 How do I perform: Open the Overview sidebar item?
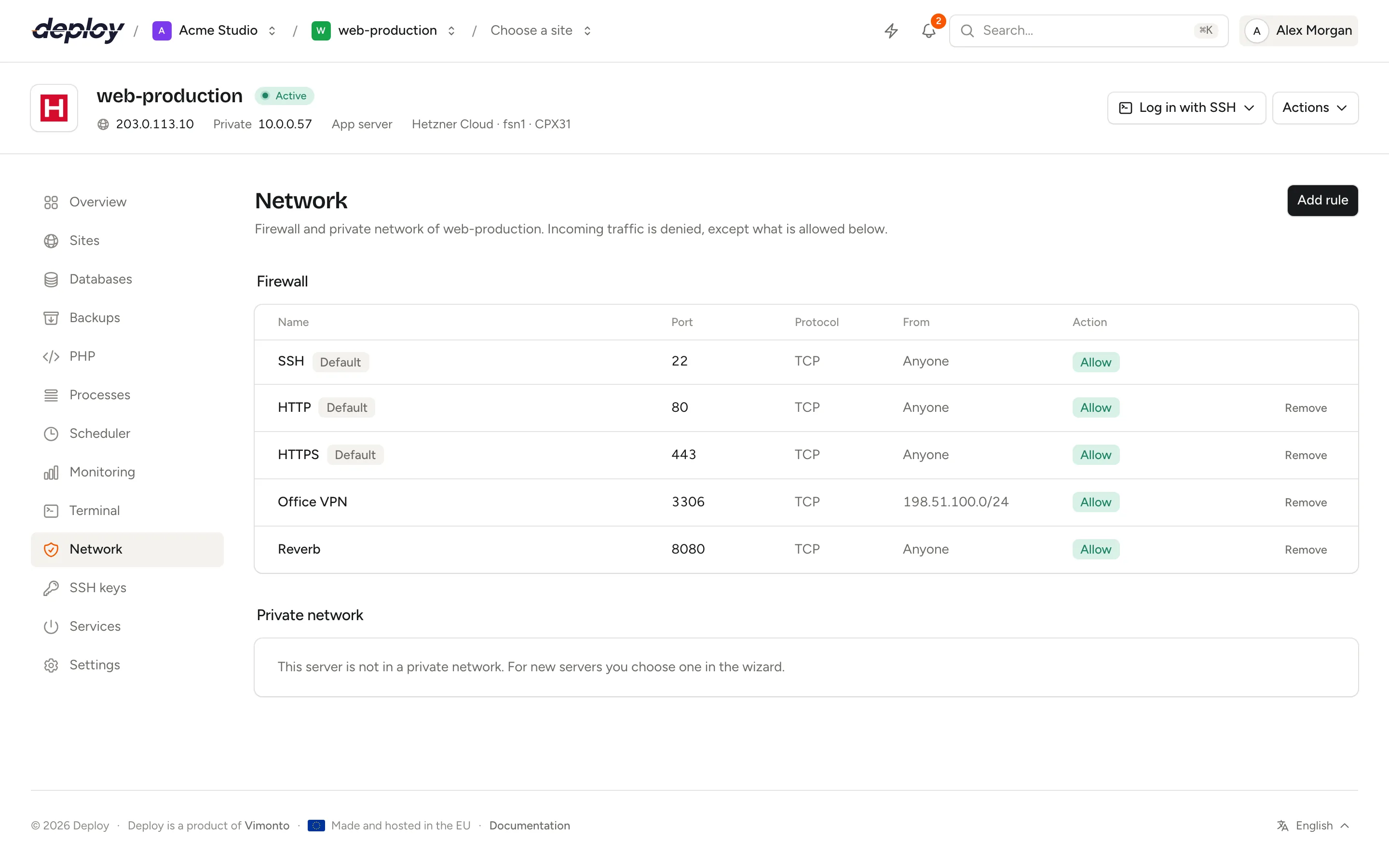pyautogui.click(x=127, y=202)
